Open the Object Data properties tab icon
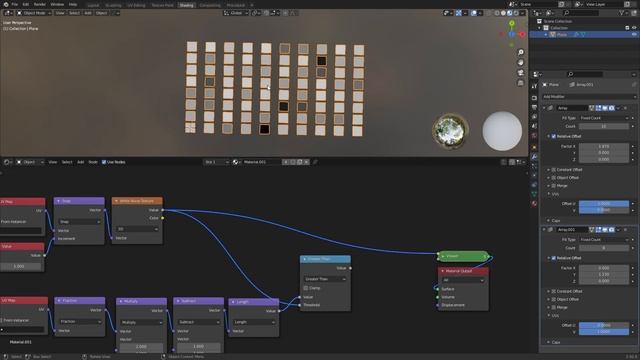Screen dimensions: 640x360 (x=534, y=194)
